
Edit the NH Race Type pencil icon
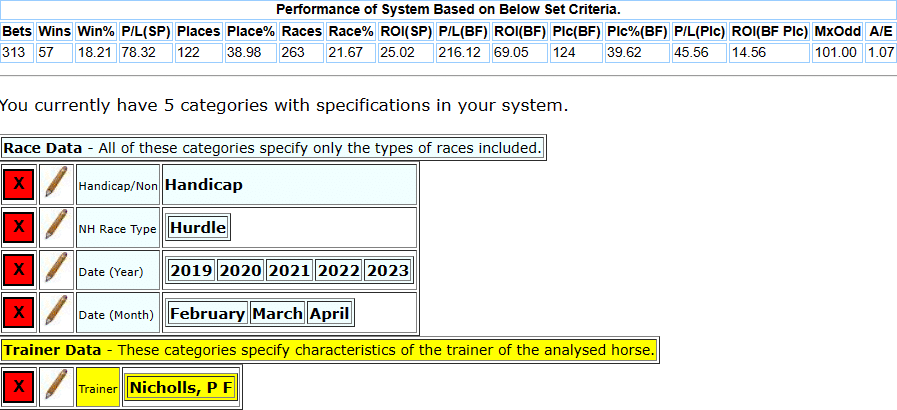tap(56, 227)
